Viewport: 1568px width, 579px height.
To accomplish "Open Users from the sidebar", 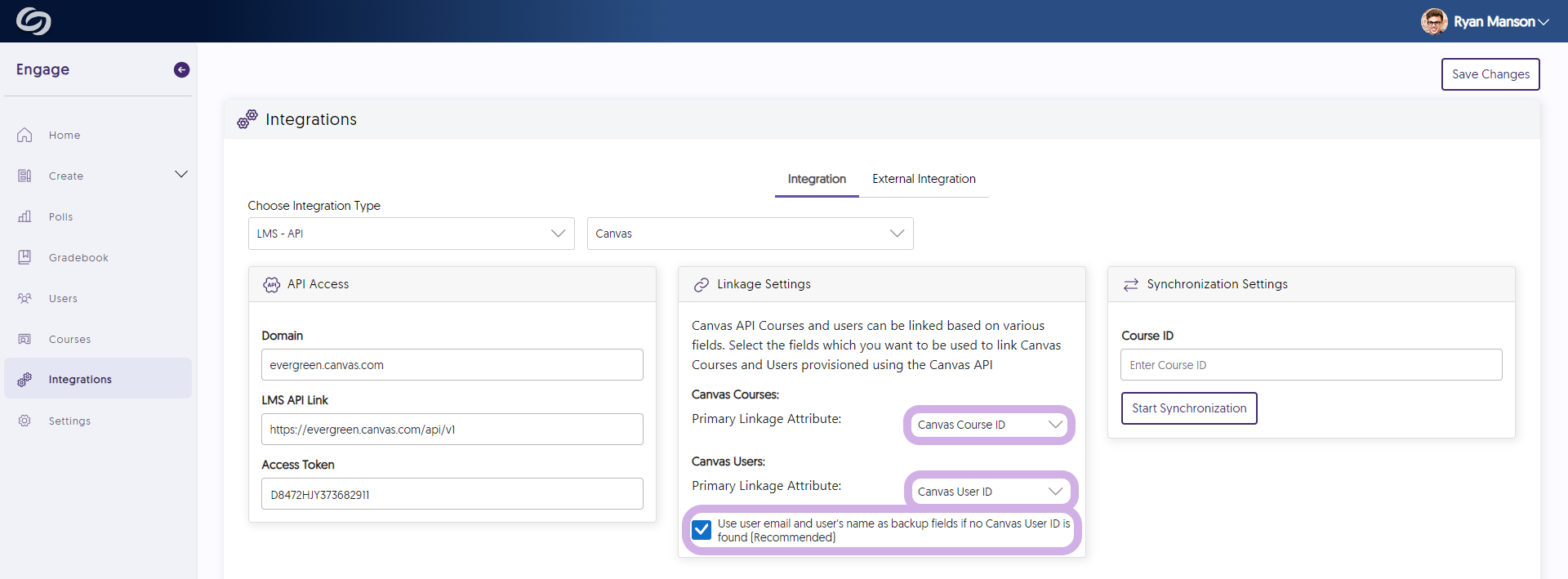I will [x=98, y=298].
